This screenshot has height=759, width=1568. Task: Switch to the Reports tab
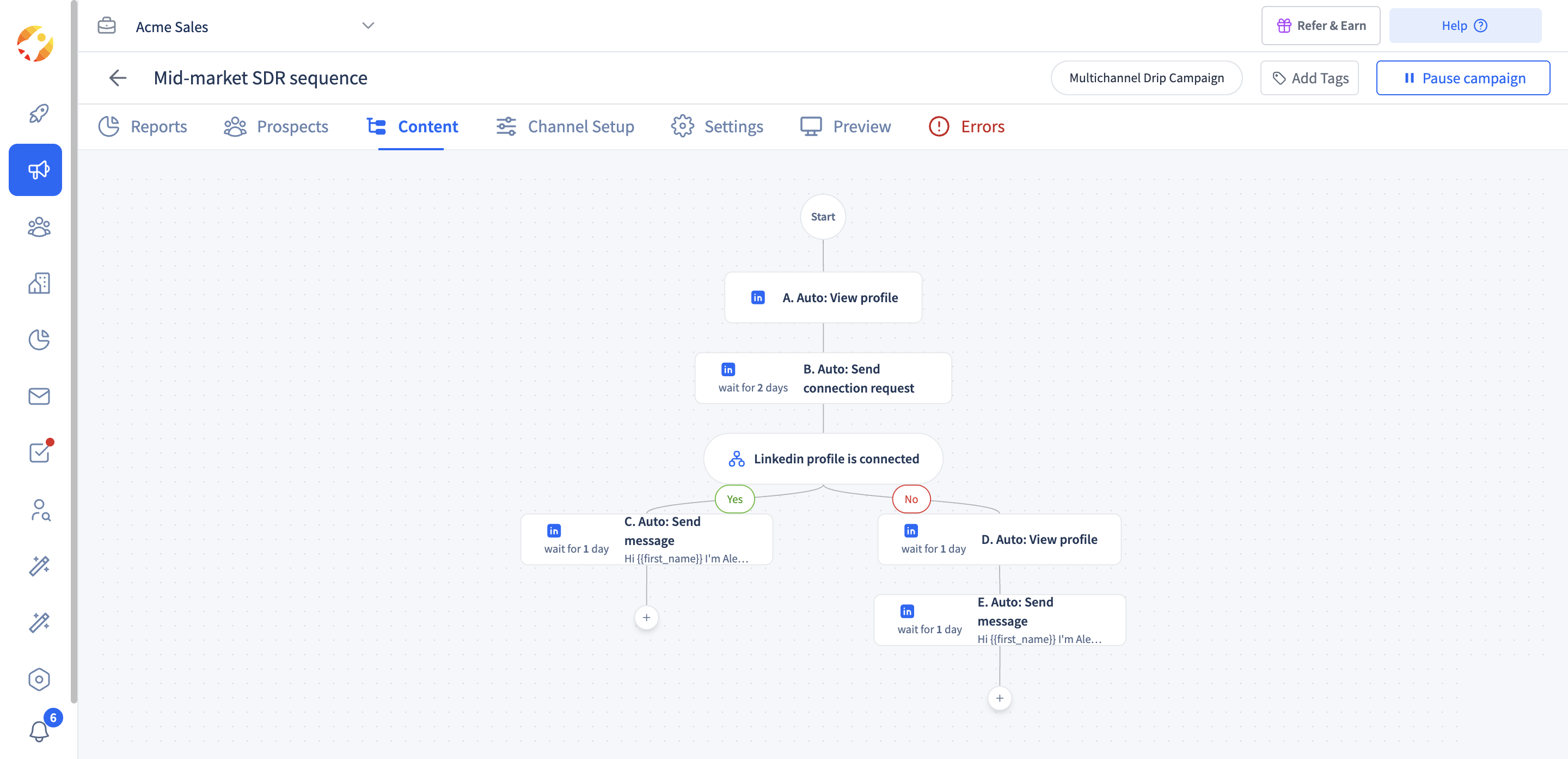click(143, 127)
